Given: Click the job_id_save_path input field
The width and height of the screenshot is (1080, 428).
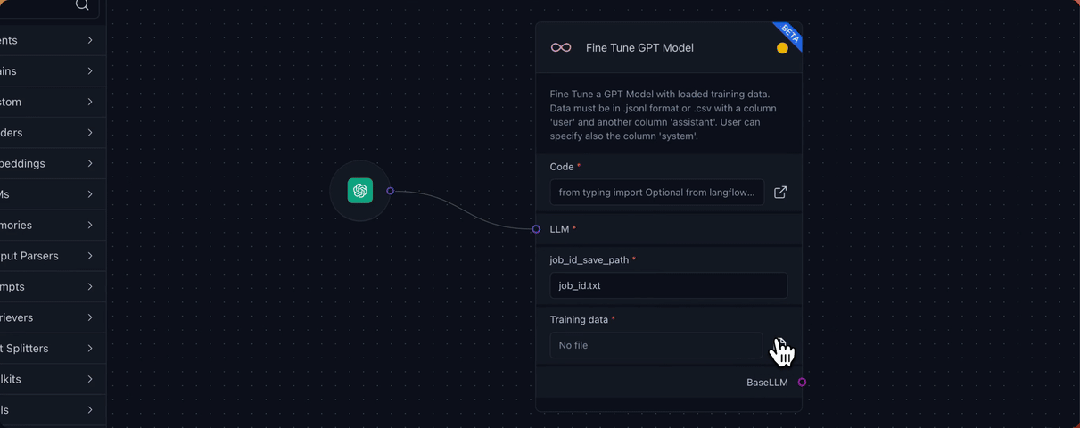Looking at the screenshot, I should pyautogui.click(x=668, y=285).
